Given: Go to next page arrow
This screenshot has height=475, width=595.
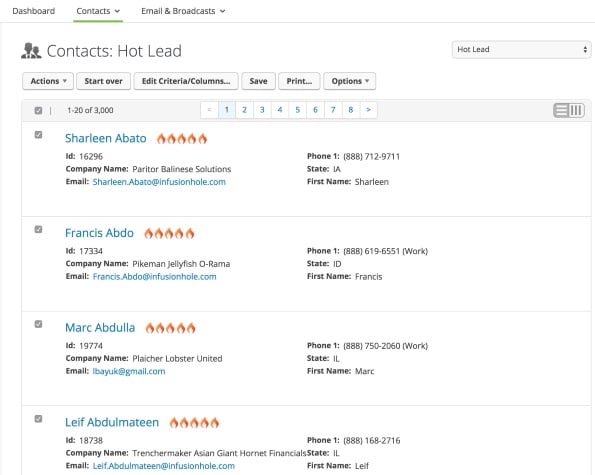Looking at the screenshot, I should (368, 110).
